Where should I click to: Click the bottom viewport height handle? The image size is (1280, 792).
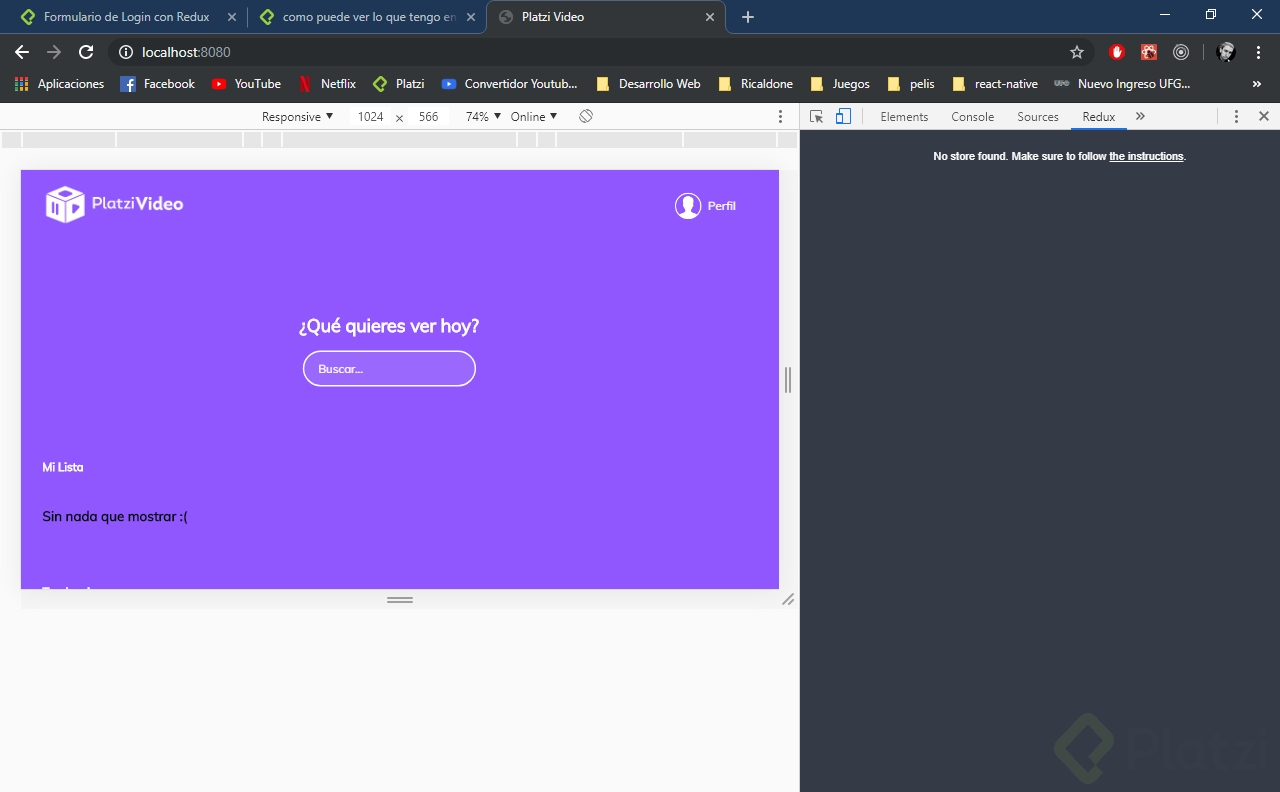pyautogui.click(x=400, y=600)
